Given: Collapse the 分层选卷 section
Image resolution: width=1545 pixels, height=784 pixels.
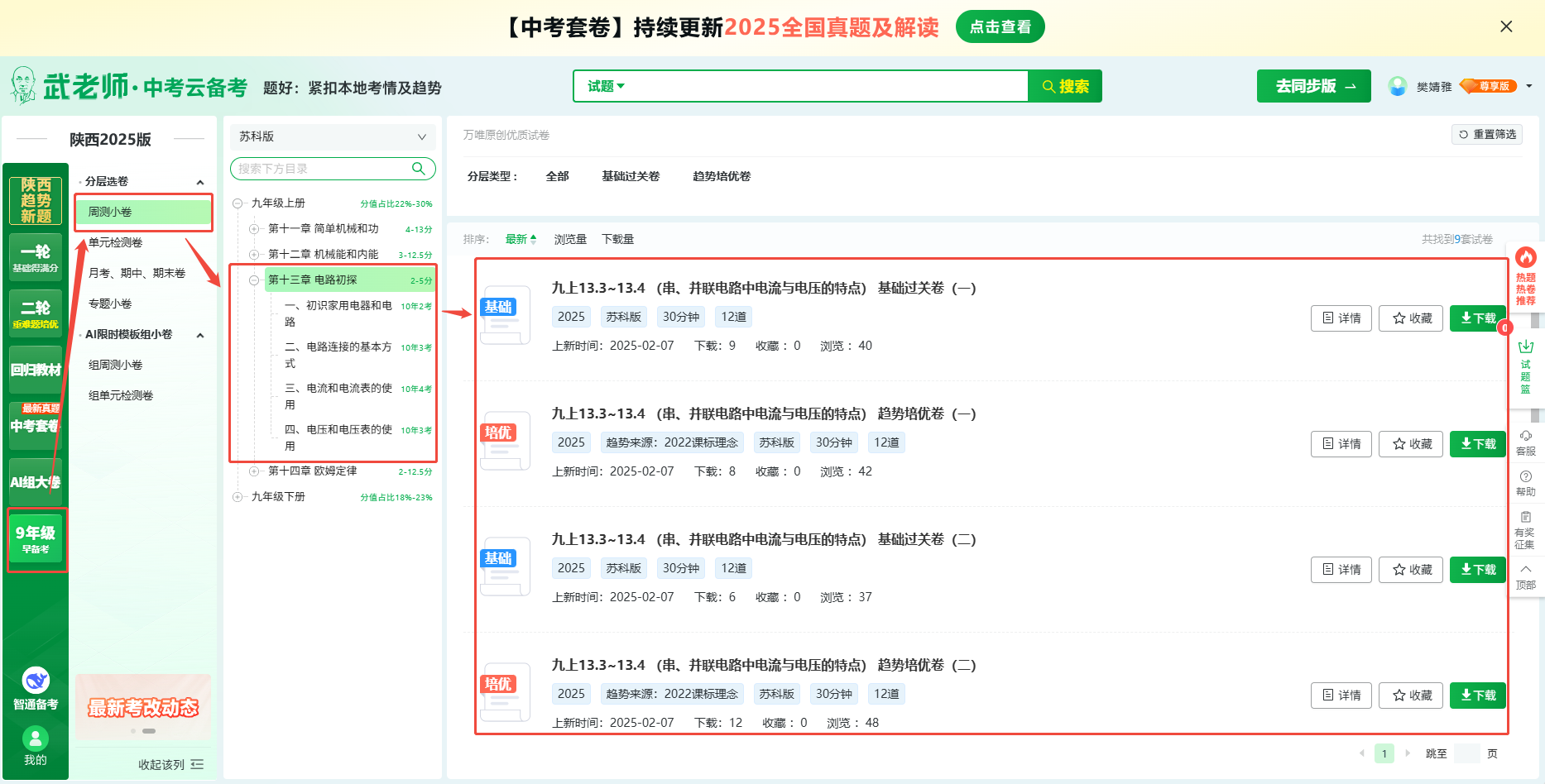Looking at the screenshot, I should coord(200,182).
